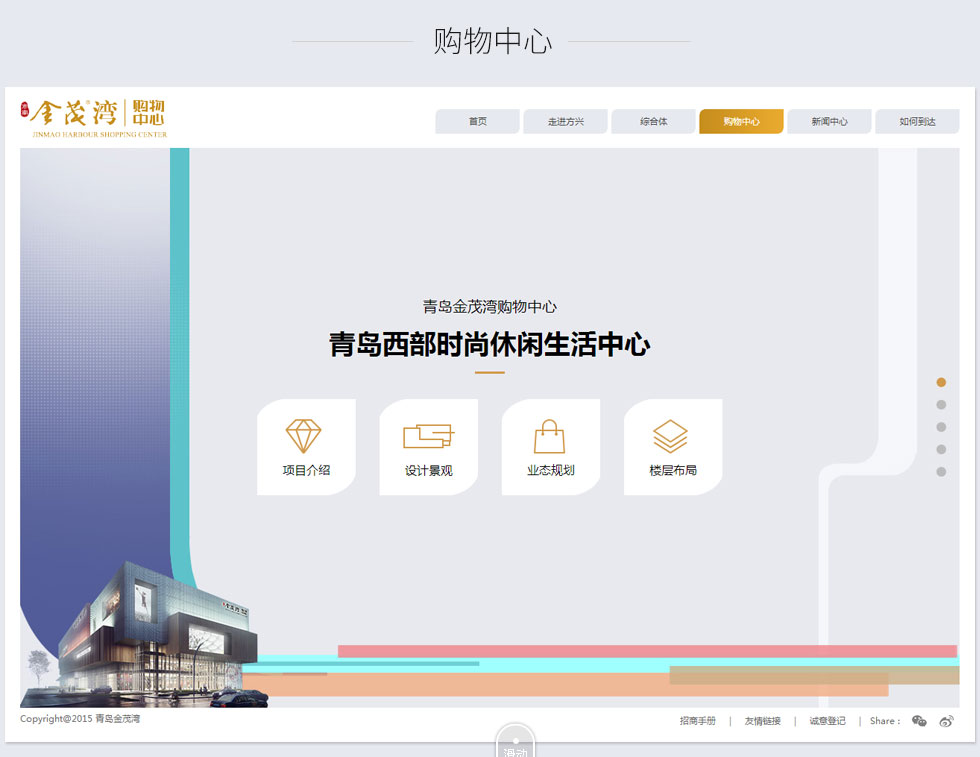980x757 pixels.
Task: Switch to the 走进方兴 tab
Action: tap(565, 122)
